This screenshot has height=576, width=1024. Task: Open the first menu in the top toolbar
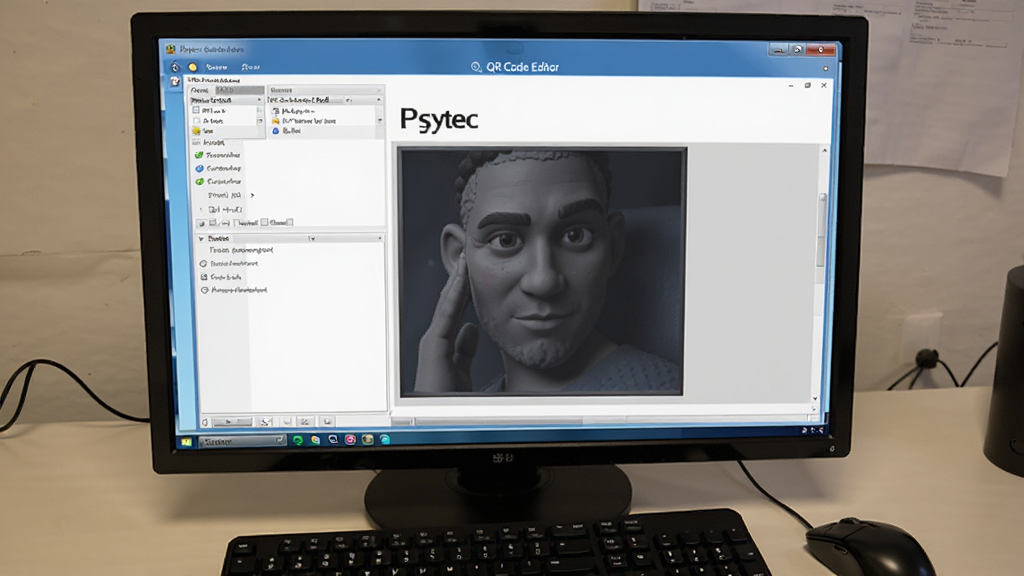tap(216, 67)
